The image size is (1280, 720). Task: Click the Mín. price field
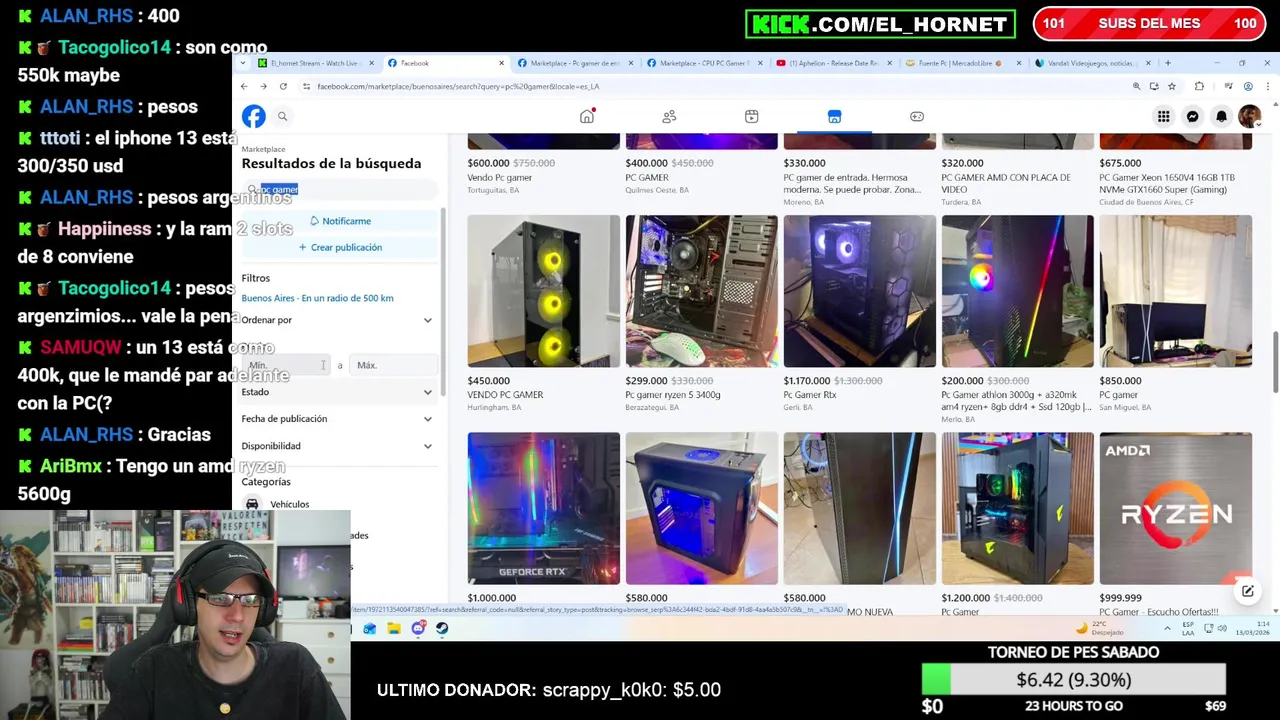(x=288, y=366)
